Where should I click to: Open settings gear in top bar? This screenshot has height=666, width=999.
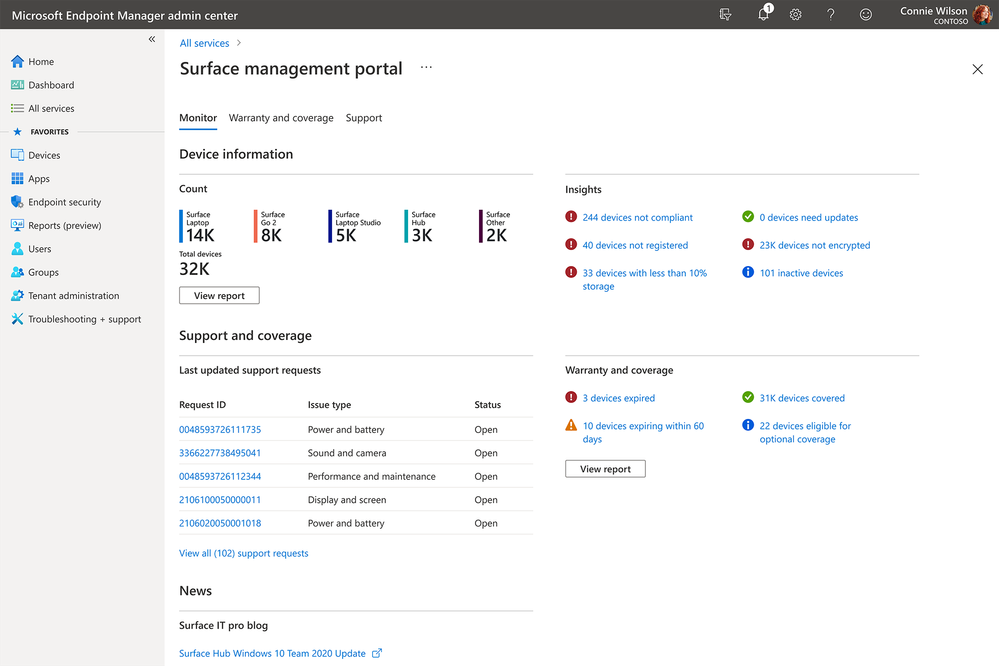pyautogui.click(x=796, y=14)
